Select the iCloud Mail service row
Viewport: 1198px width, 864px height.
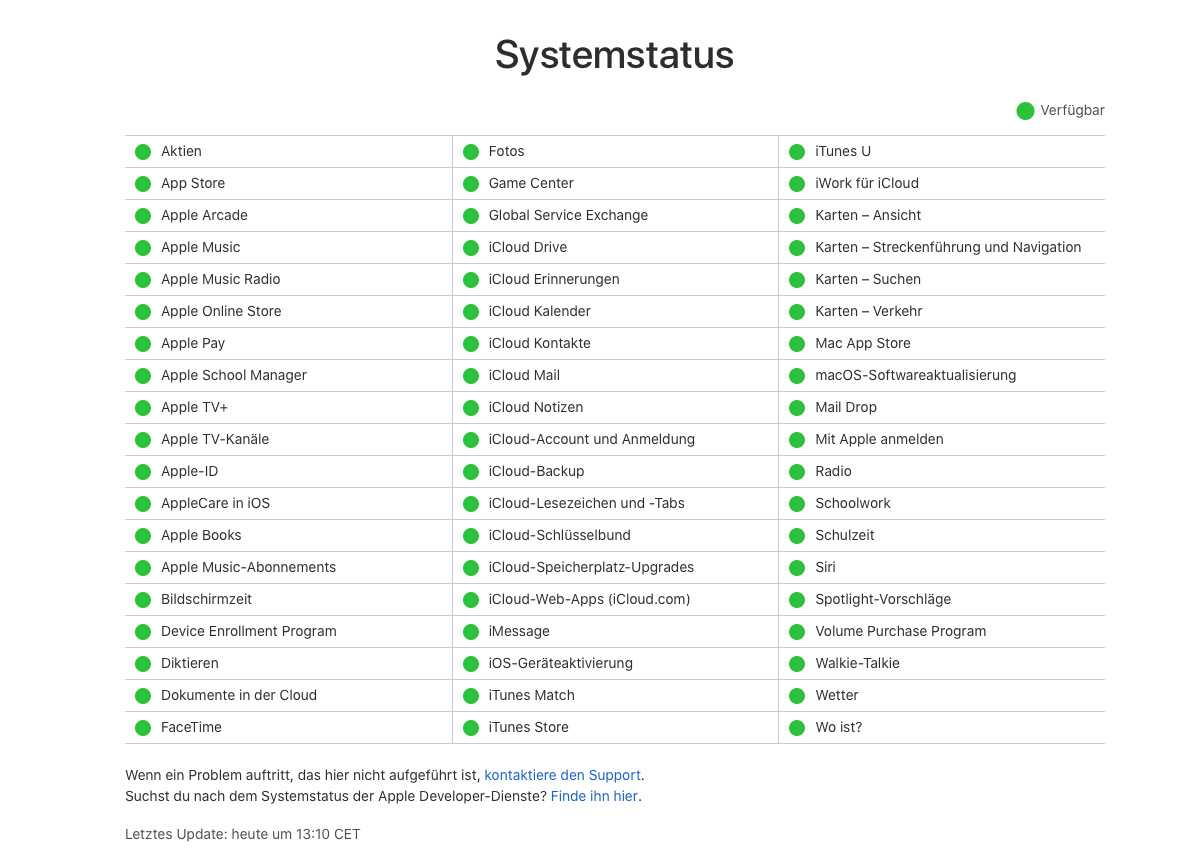(x=524, y=376)
